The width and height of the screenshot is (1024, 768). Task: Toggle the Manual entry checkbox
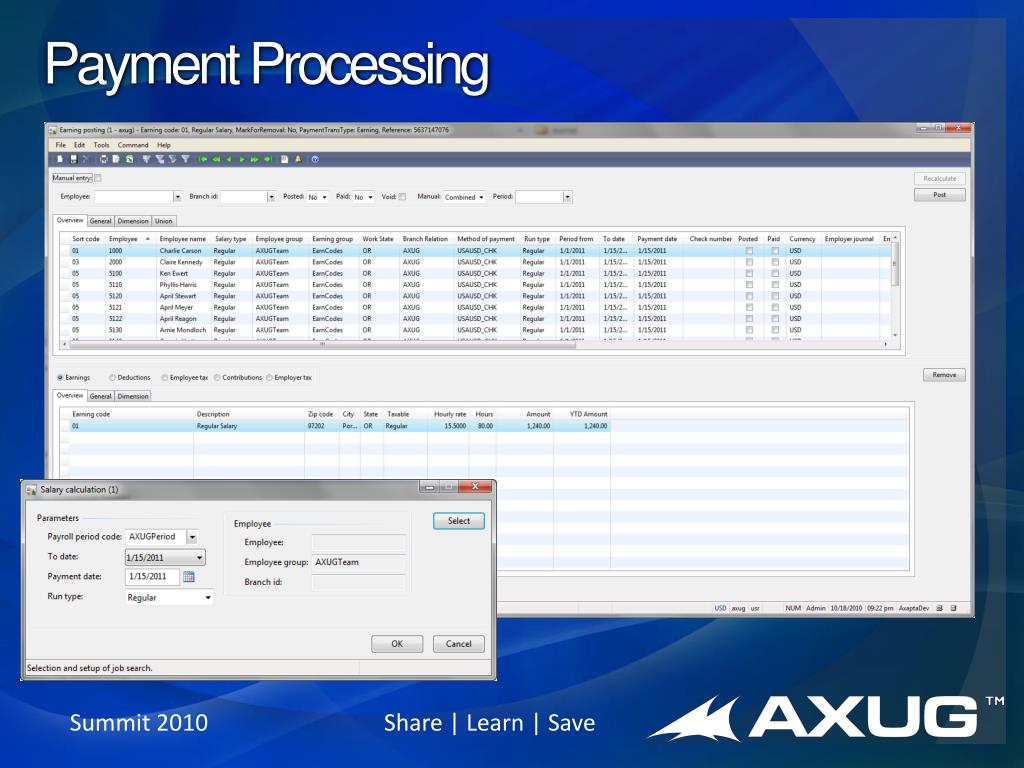98,178
